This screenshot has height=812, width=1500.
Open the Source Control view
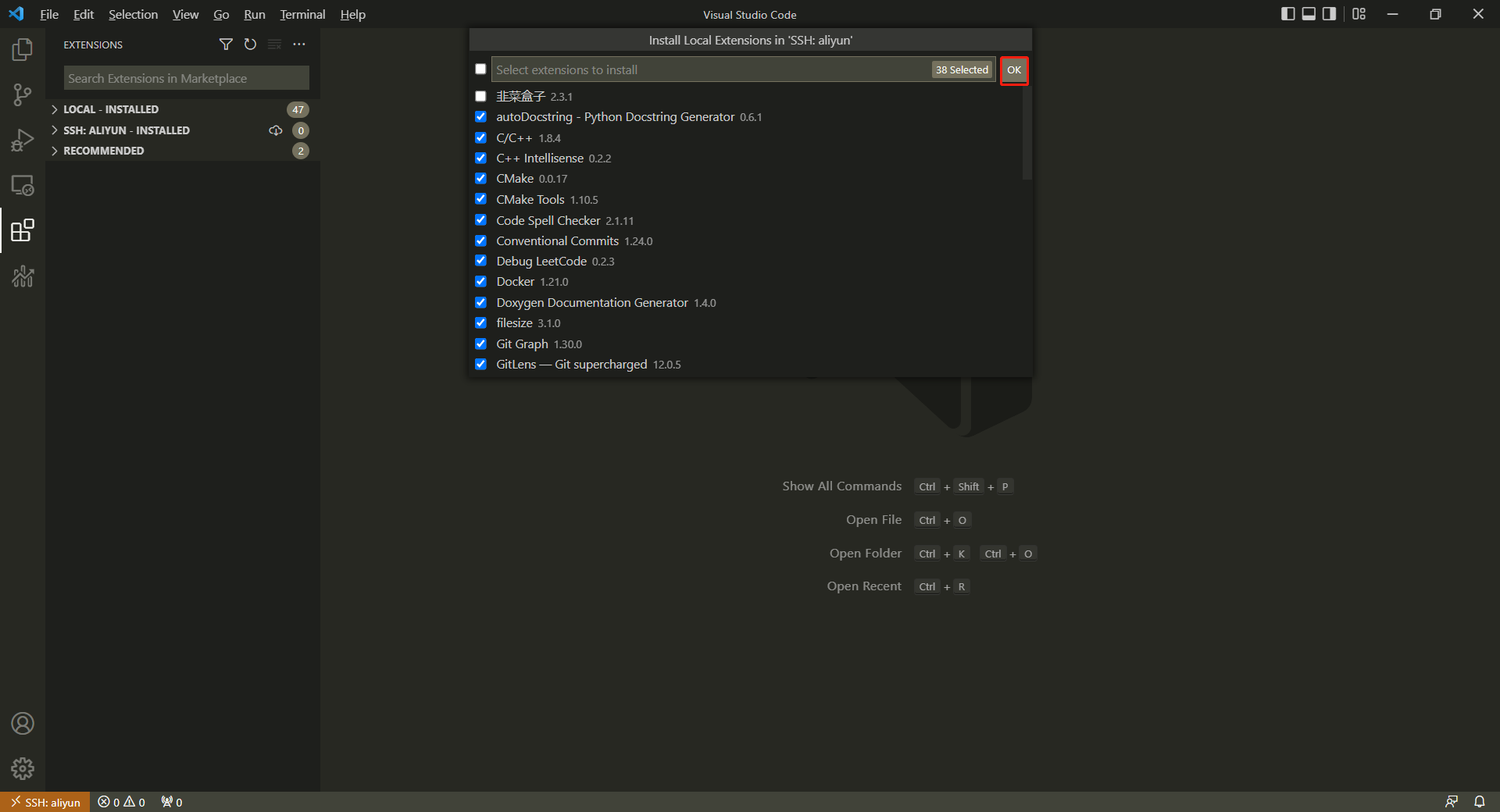click(23, 95)
